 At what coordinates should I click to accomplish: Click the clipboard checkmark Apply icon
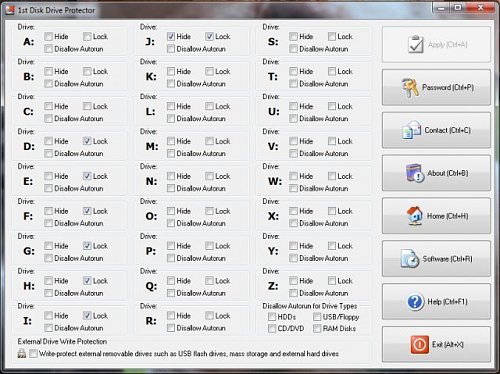tap(415, 44)
